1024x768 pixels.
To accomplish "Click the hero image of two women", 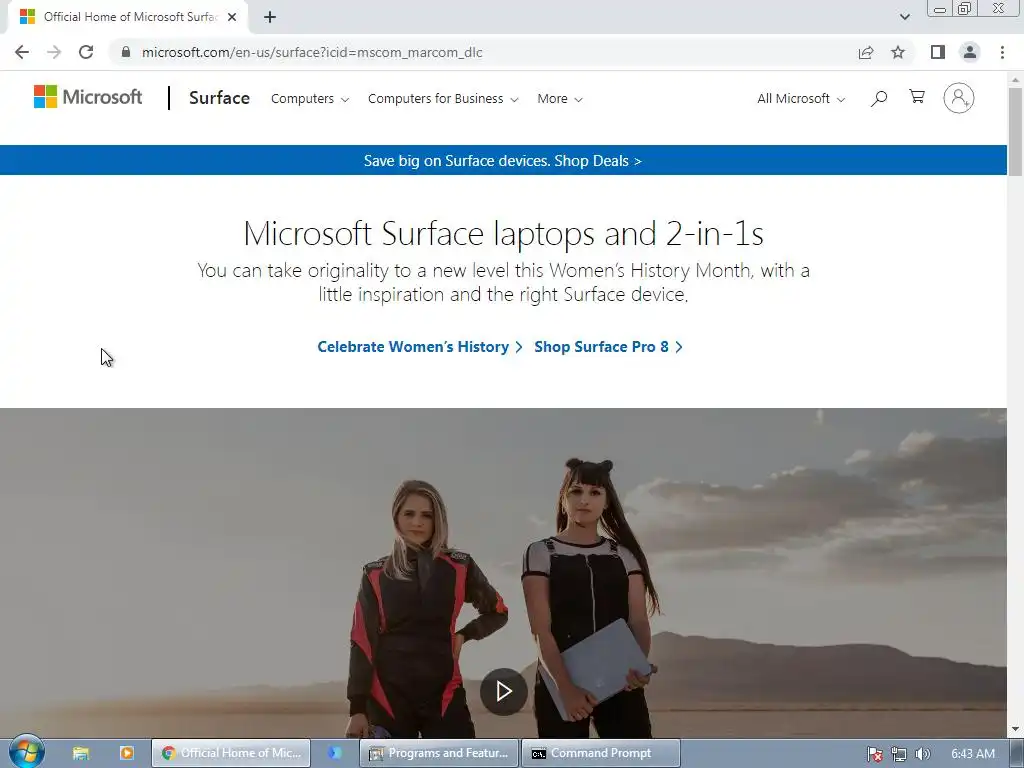I will pyautogui.click(x=503, y=573).
